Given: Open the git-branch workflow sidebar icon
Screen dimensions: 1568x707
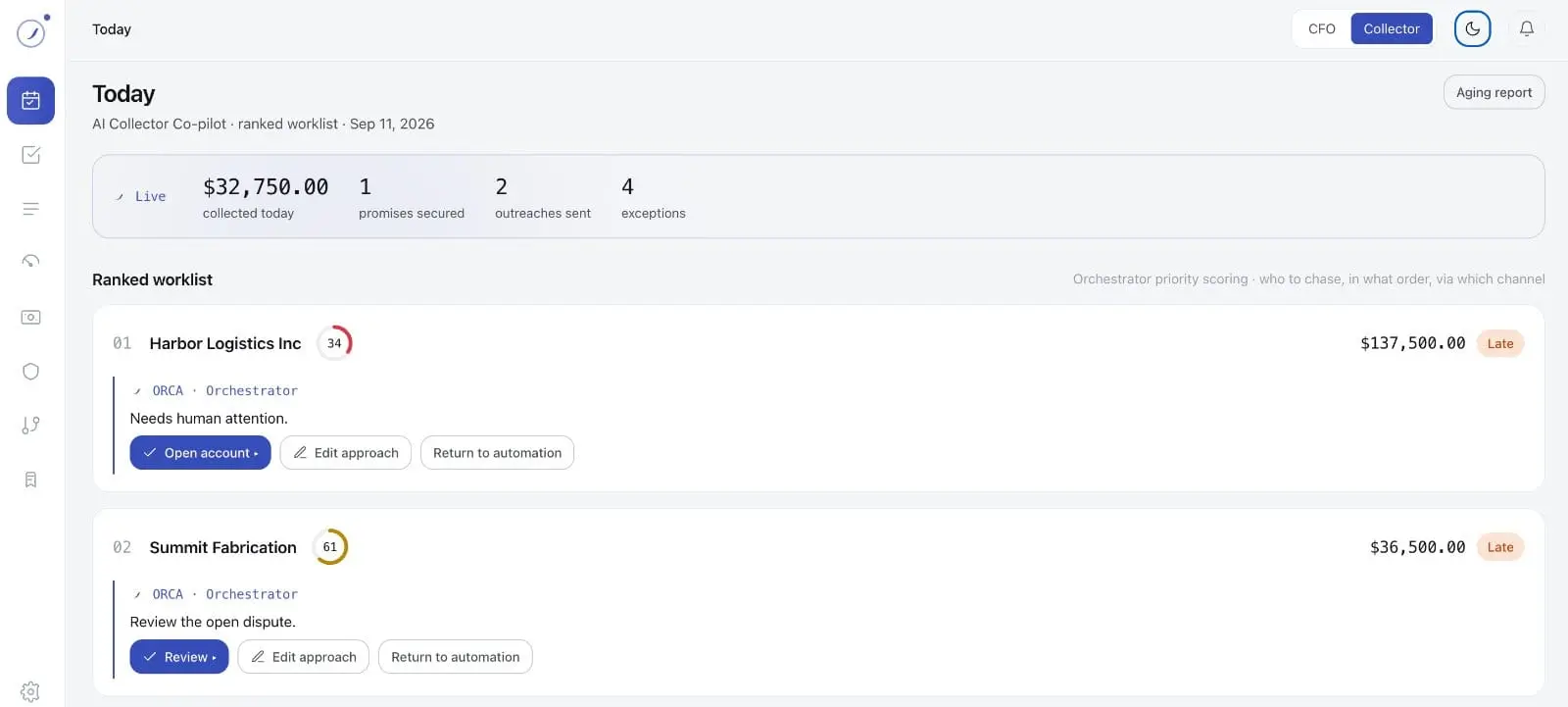Looking at the screenshot, I should coord(31,426).
